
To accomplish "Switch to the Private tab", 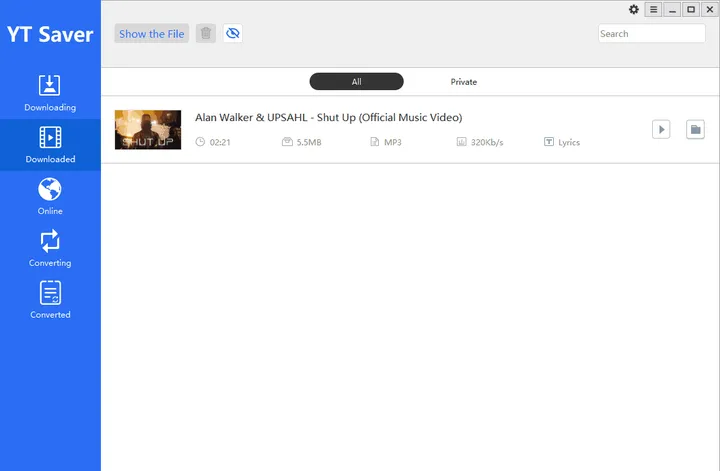I will [x=463, y=82].
